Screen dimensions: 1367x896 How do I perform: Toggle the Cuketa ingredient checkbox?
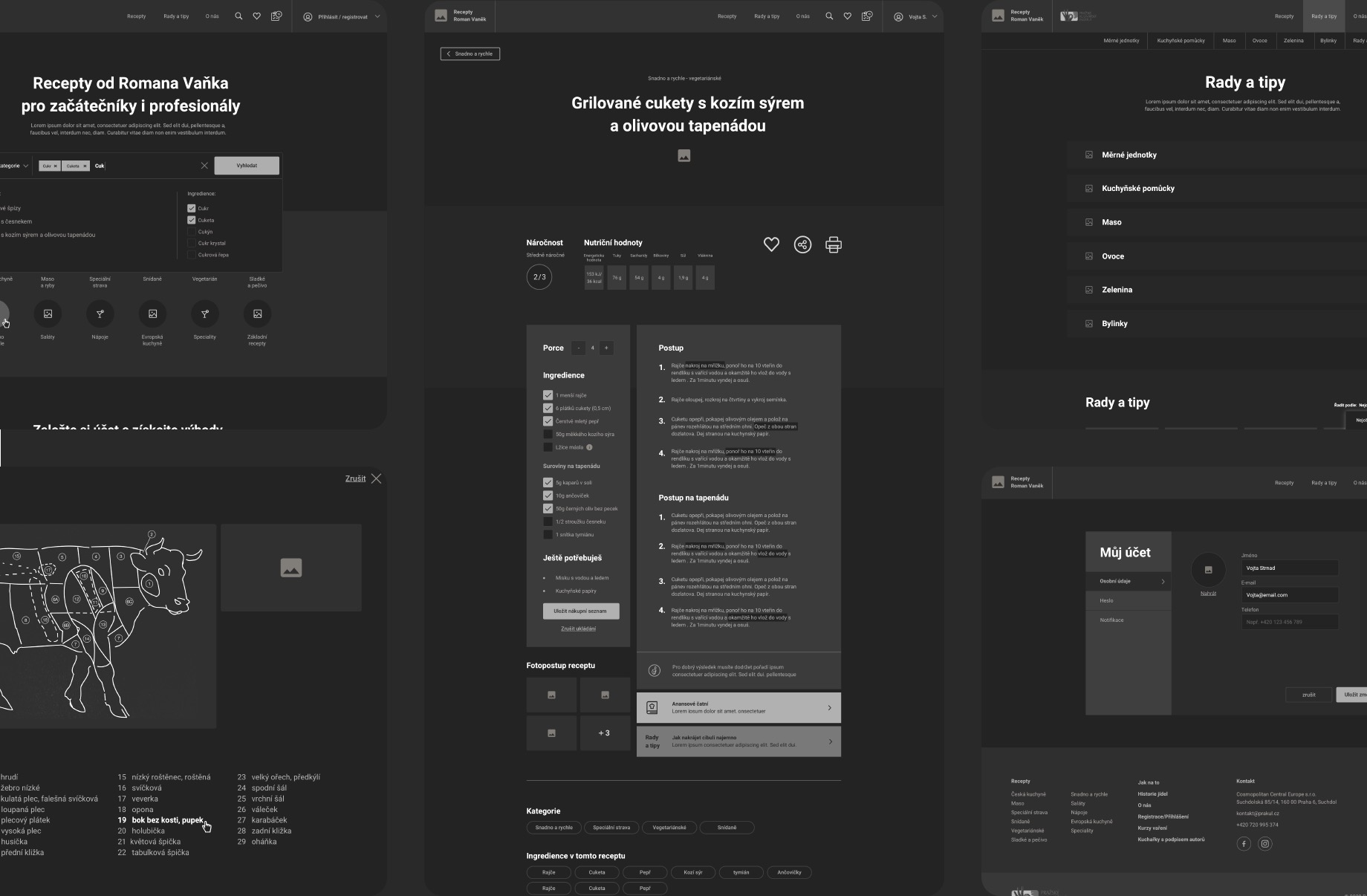[x=191, y=220]
